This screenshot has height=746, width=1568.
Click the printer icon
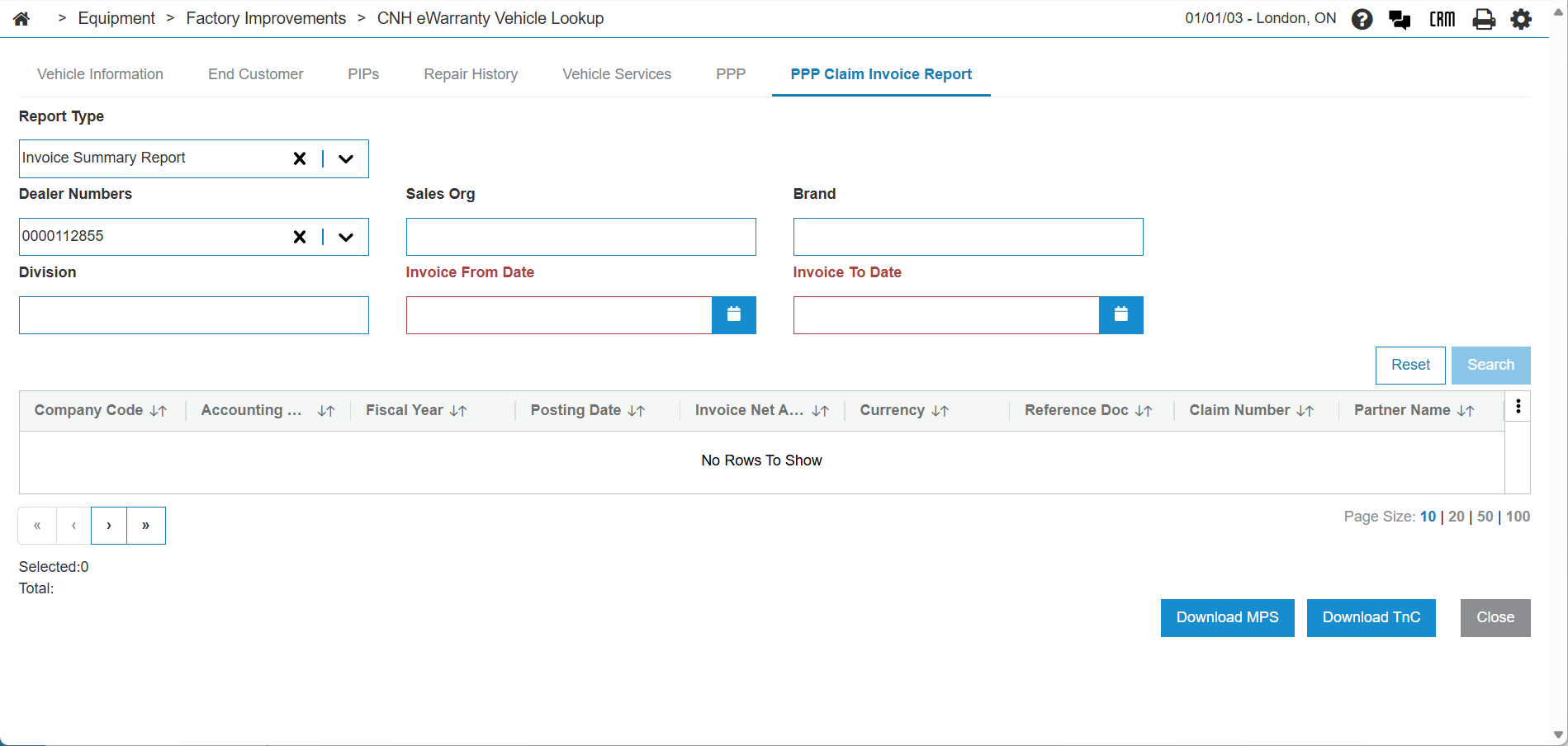[x=1483, y=19]
